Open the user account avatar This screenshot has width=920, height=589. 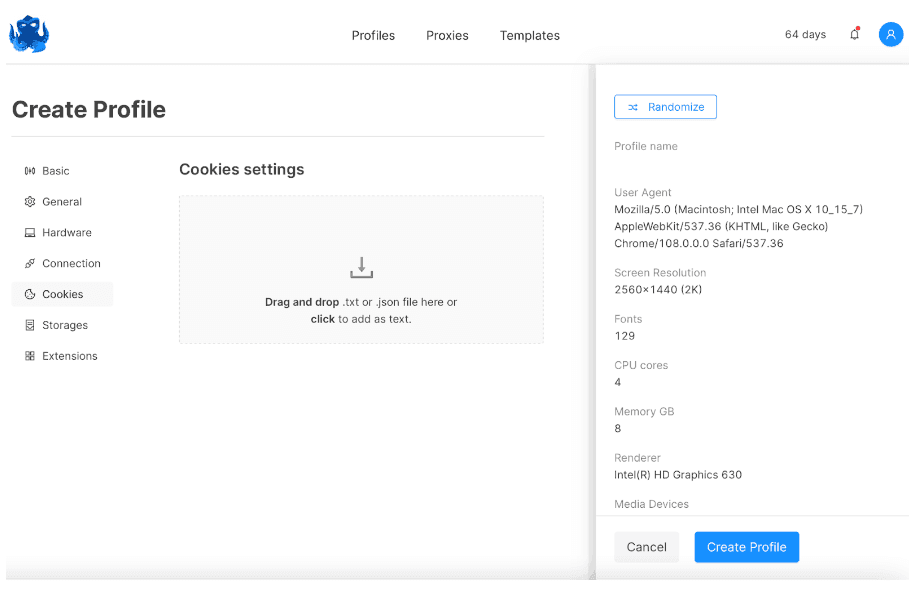[890, 34]
